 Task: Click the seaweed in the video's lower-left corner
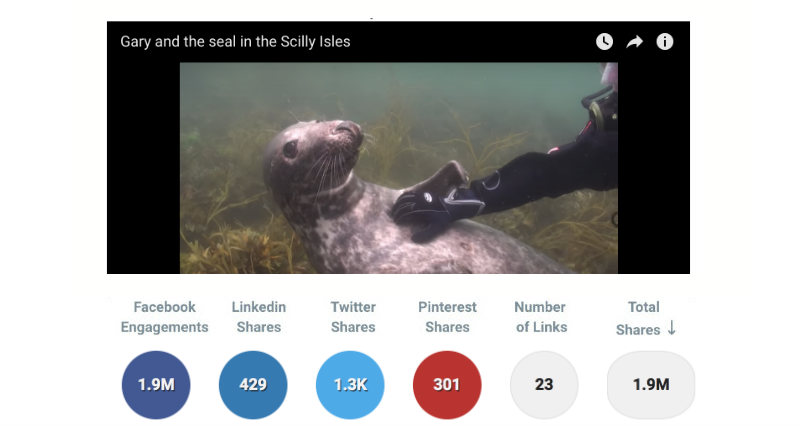tap(215, 250)
